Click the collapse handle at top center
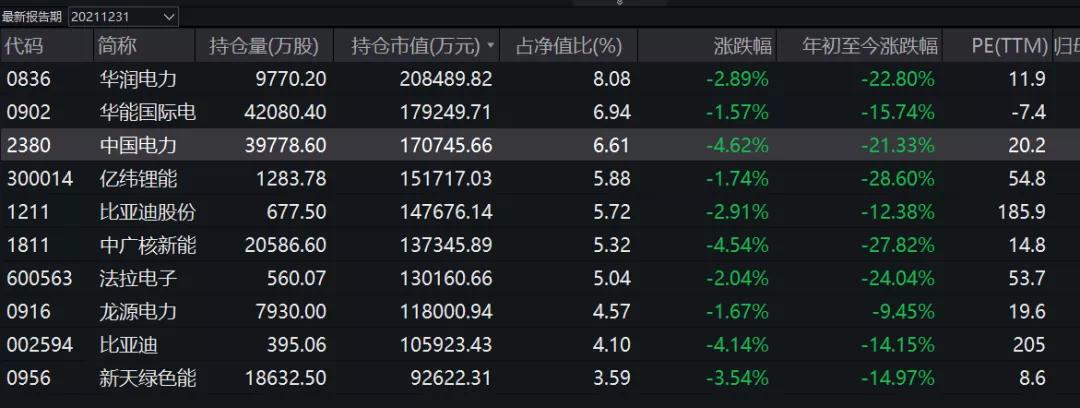The height and width of the screenshot is (408, 1080). [x=619, y=3]
